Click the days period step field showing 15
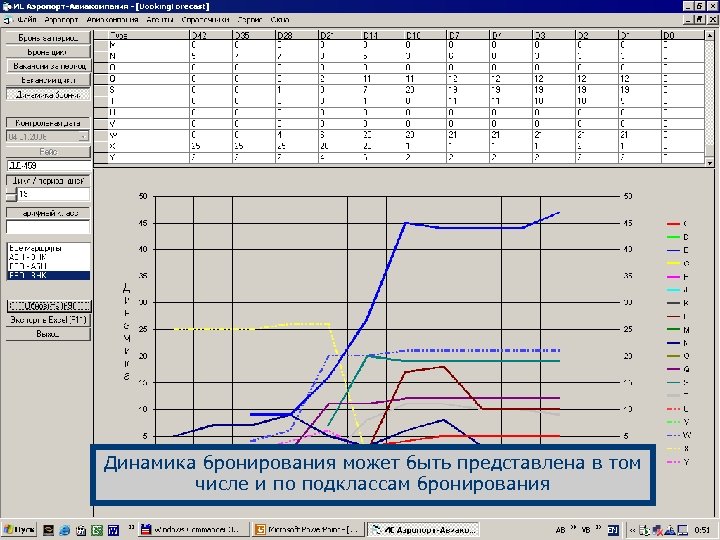This screenshot has width=720, height=540. click(x=53, y=194)
